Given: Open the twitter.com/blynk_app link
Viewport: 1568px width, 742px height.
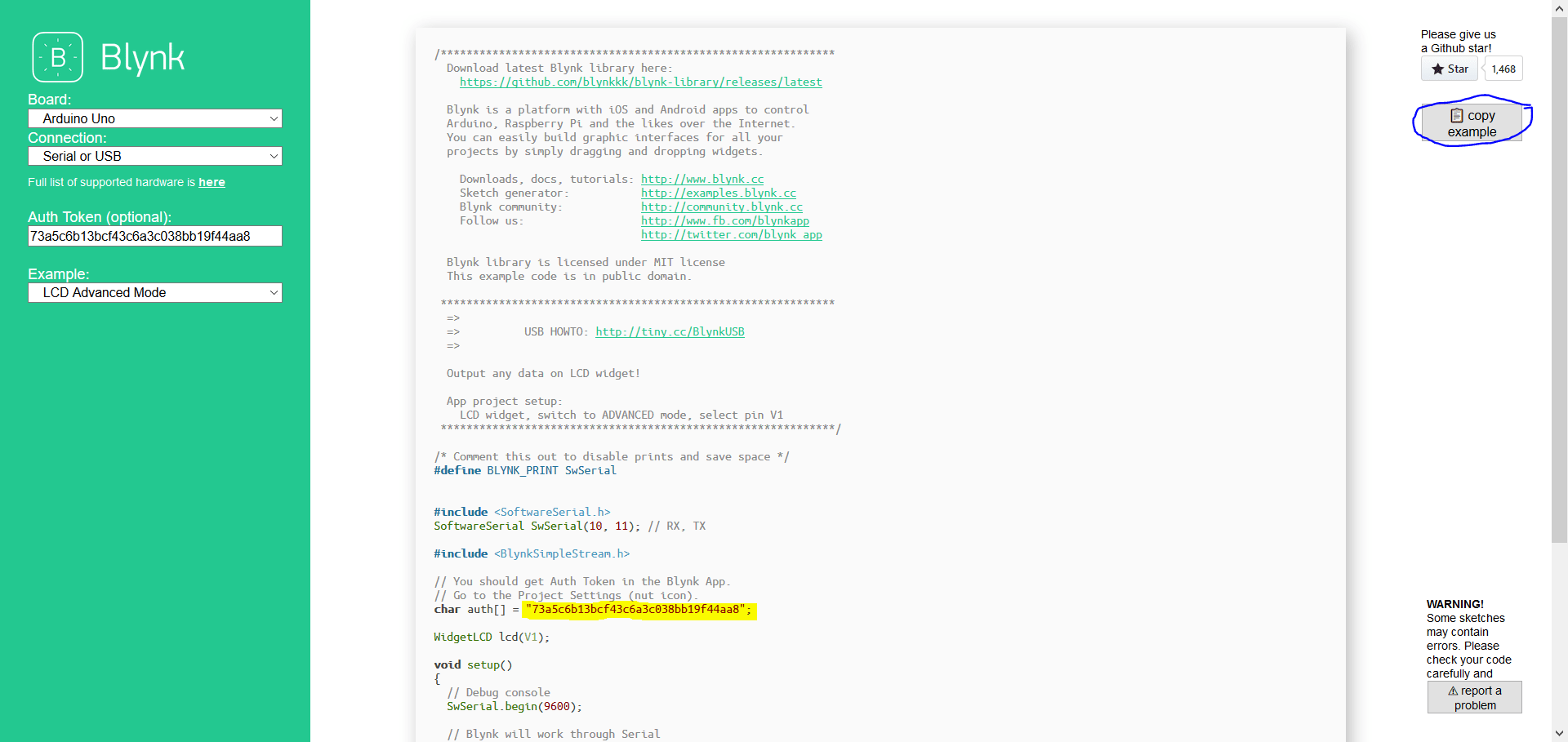Looking at the screenshot, I should pyautogui.click(x=732, y=235).
